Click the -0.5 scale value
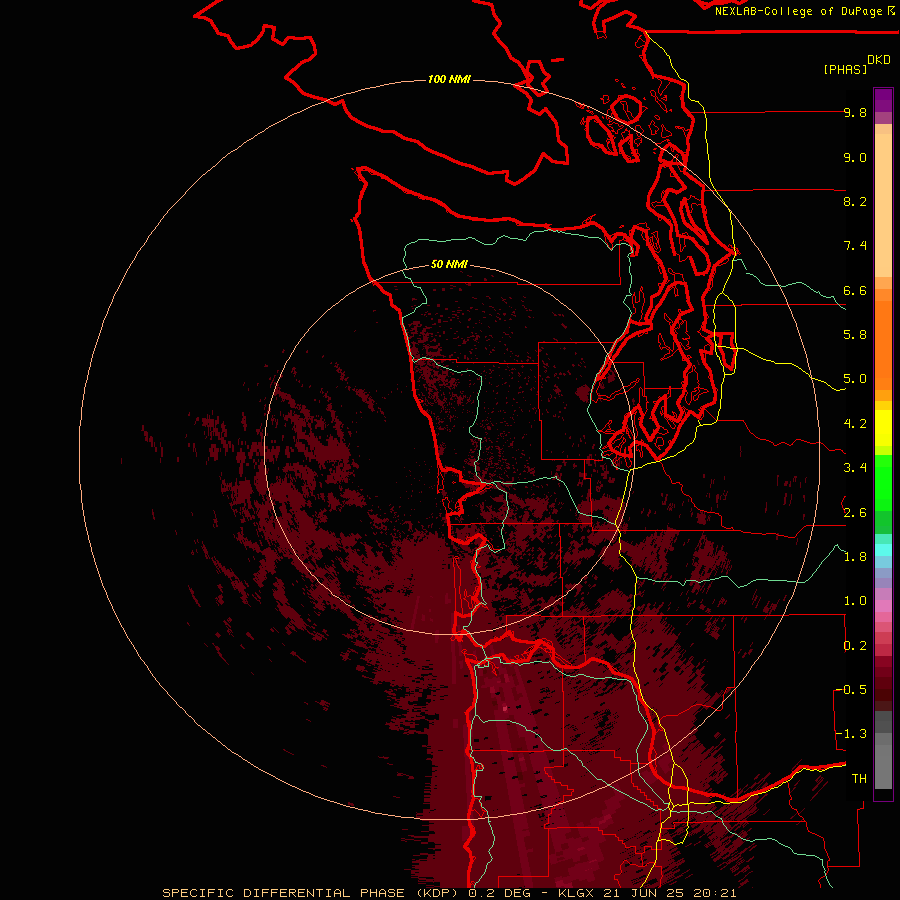 tap(851, 690)
